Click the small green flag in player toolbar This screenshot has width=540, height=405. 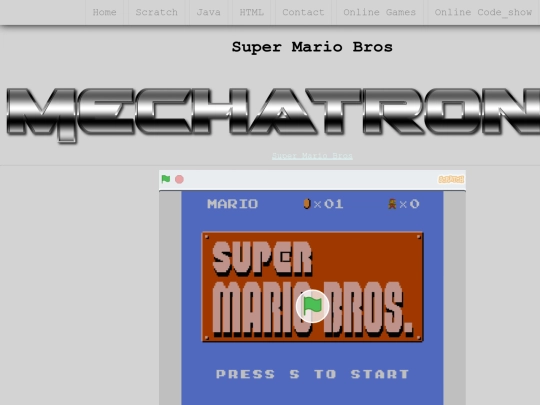pos(166,179)
